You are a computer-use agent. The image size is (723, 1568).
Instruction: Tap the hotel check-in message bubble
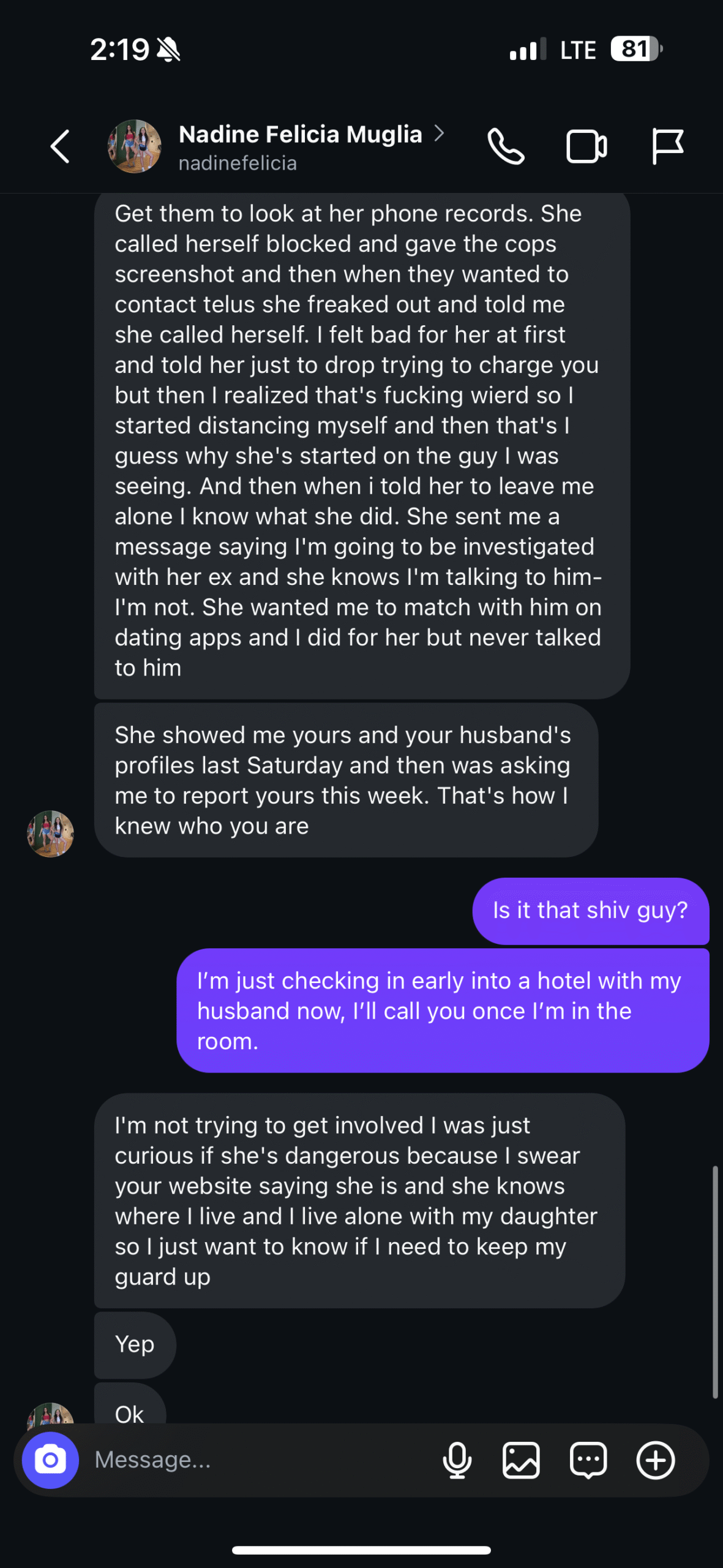click(x=442, y=1011)
